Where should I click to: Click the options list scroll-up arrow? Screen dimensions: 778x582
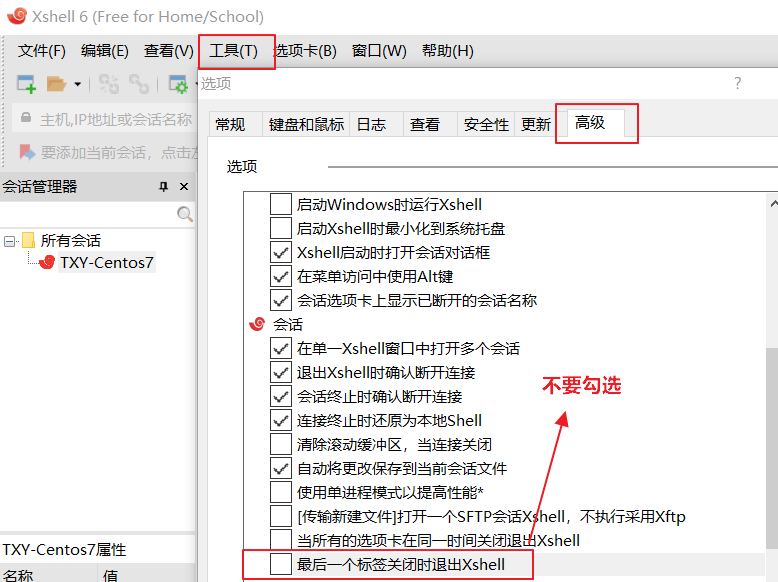point(773,203)
